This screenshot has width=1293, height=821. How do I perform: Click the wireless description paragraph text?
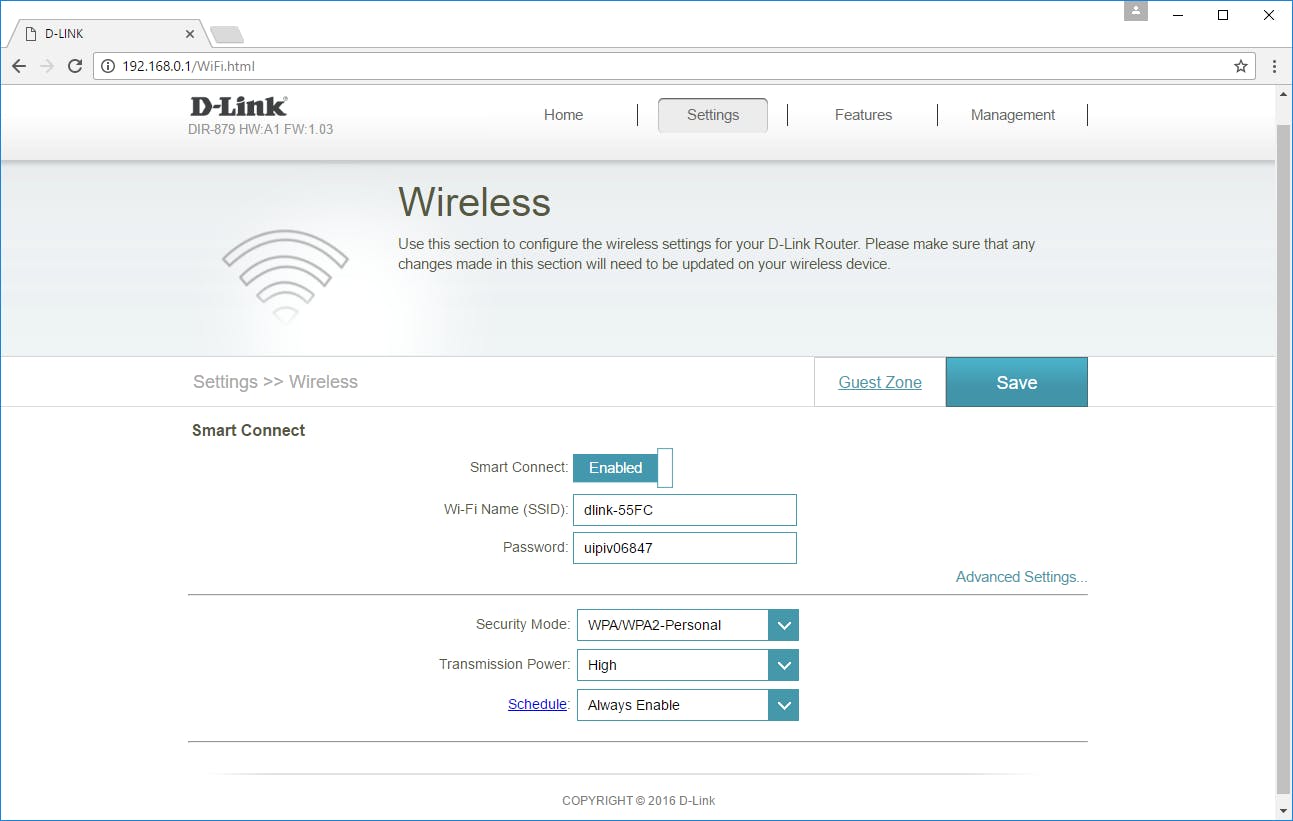[x=716, y=254]
